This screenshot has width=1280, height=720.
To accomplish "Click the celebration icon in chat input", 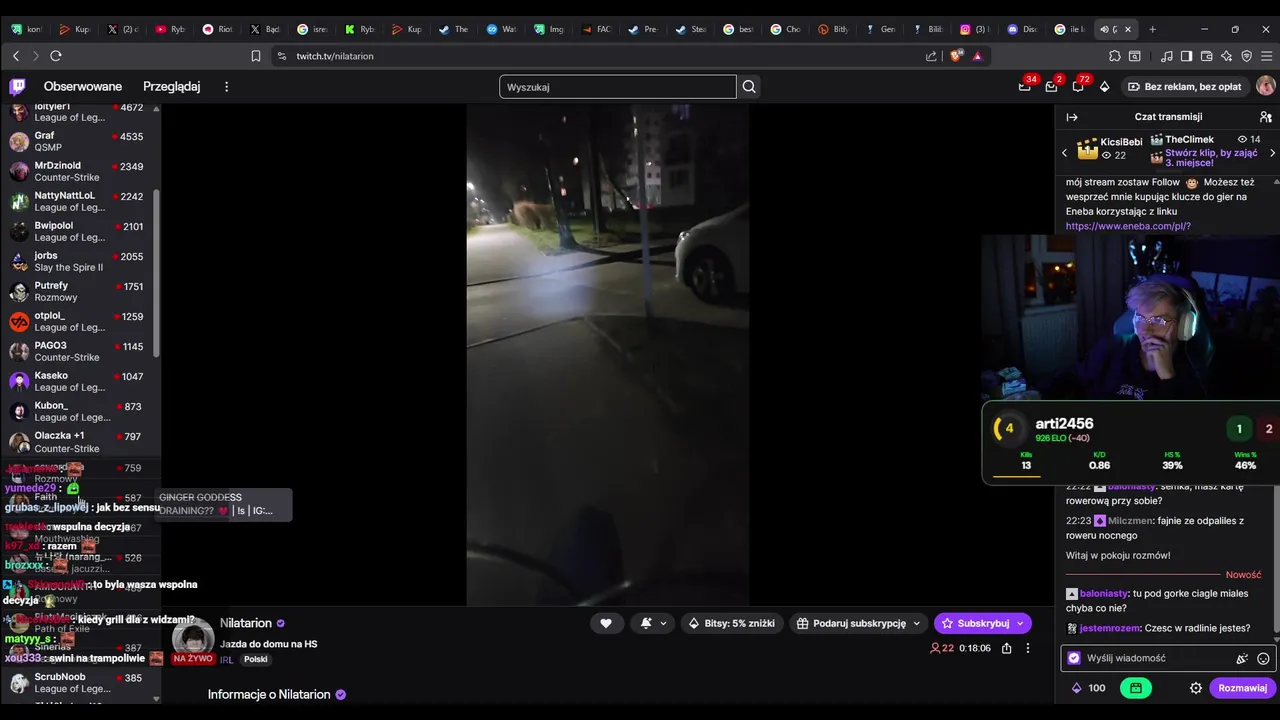I will pos(1241,659).
